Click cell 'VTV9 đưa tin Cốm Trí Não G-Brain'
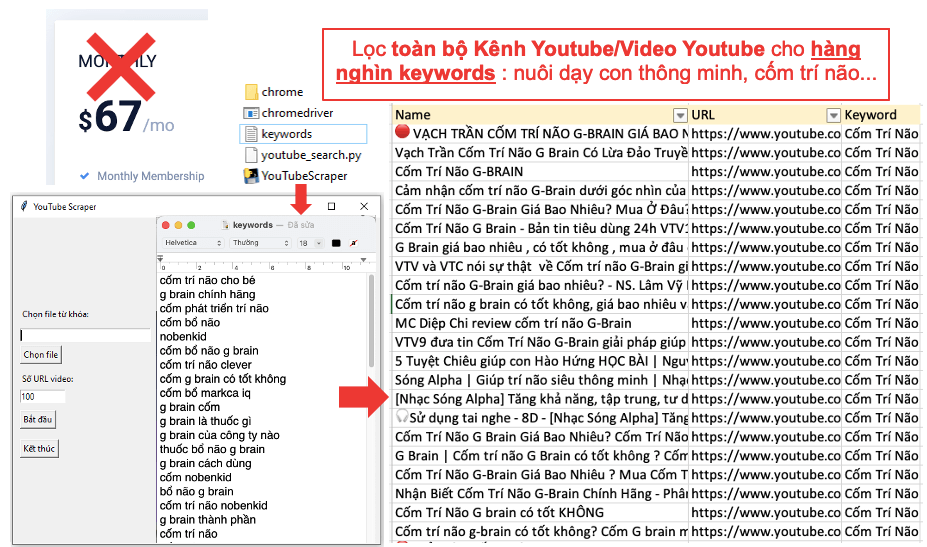This screenshot has height=547, width=927. click(541, 342)
